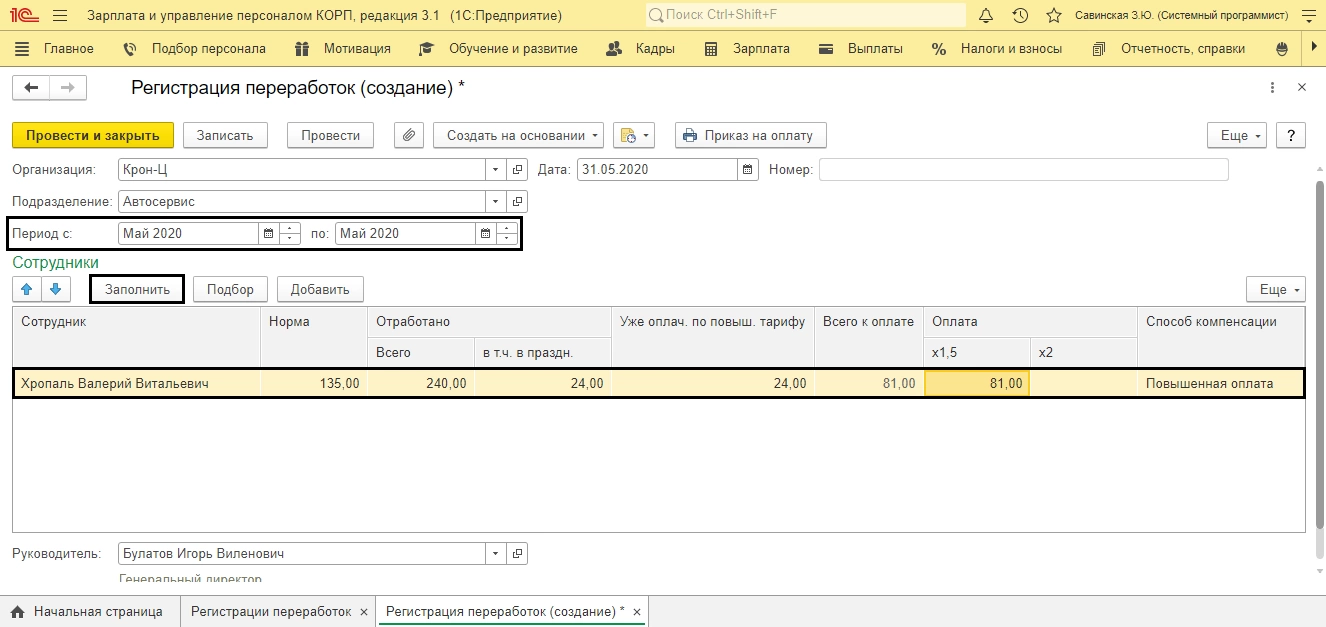Click the Заполнить button
This screenshot has width=1326, height=627.
click(x=137, y=289)
